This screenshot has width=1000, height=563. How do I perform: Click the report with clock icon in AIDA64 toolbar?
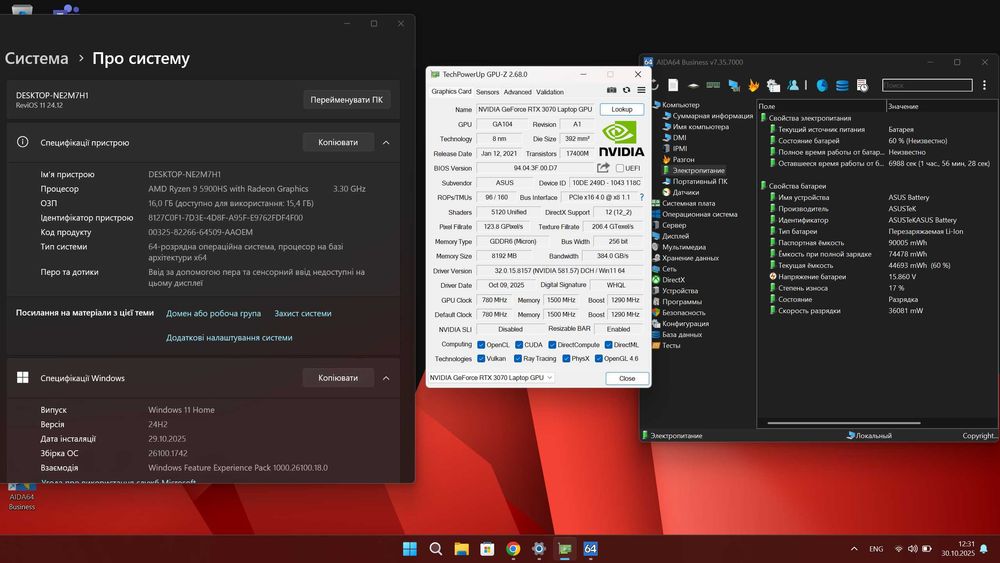click(x=862, y=85)
